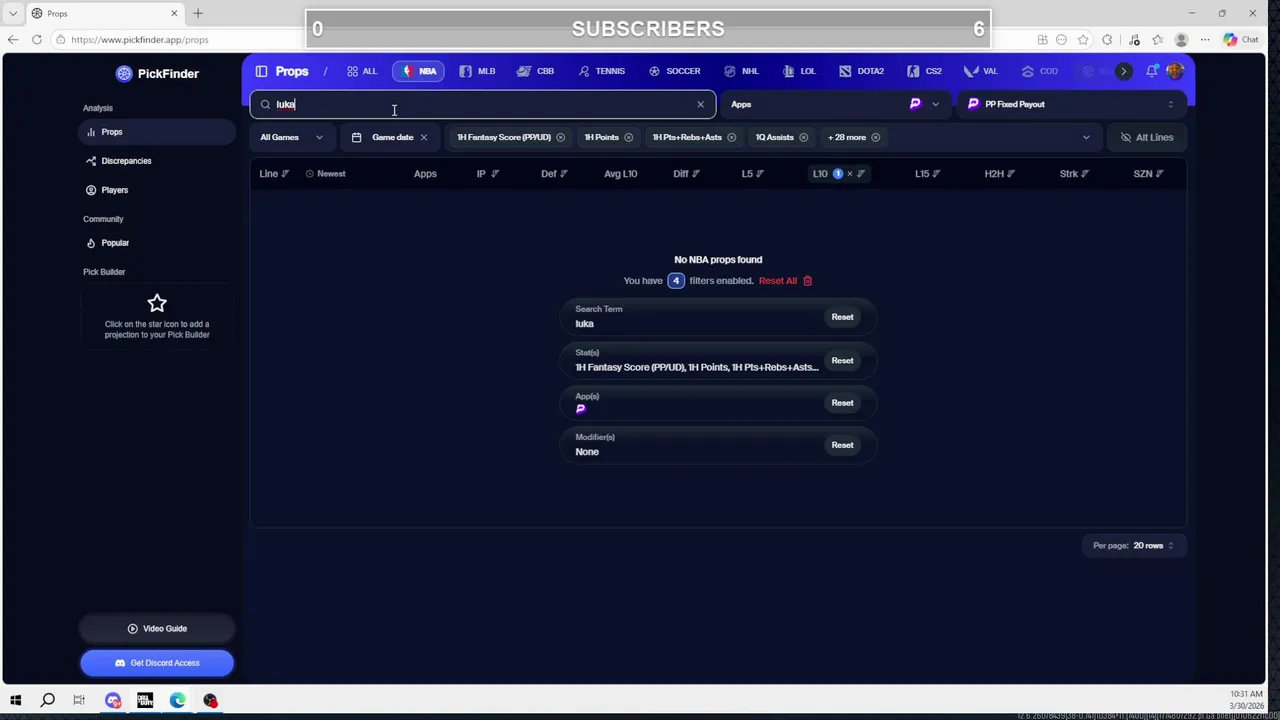Star icon in Pick Builder panel
Viewport: 1280px width, 720px height.
coord(157,303)
